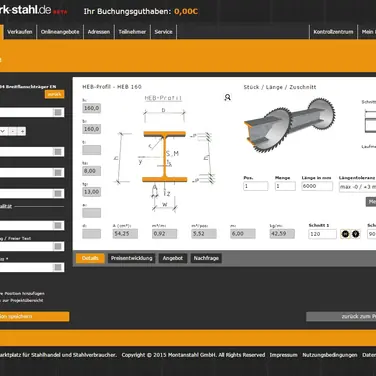Click the m²/m field showing 0,92

165,234
